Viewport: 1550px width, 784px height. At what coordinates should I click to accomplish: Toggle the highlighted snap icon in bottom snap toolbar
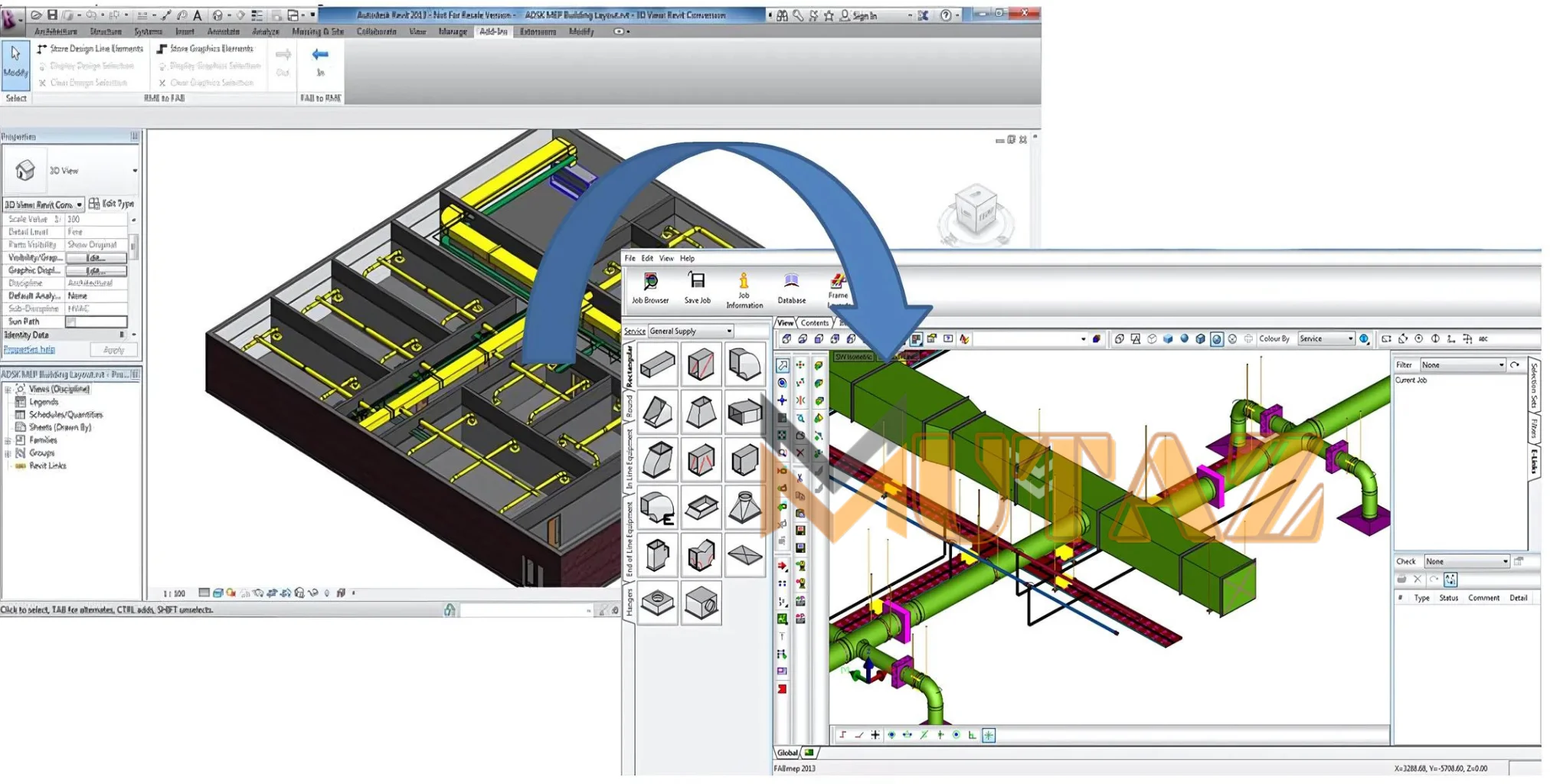pos(989,735)
